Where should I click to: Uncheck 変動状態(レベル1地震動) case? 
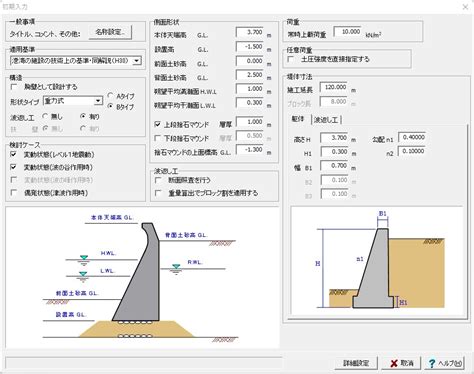click(13, 154)
